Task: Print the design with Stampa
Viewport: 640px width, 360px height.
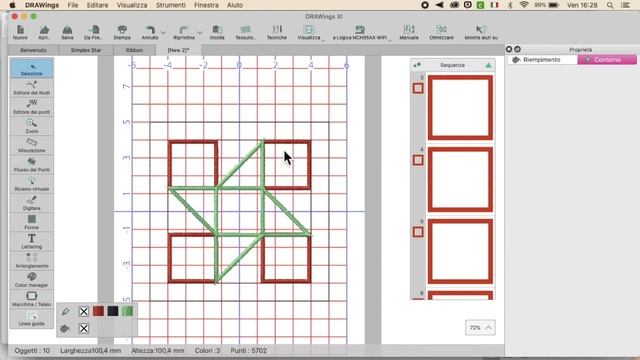Action: coord(122,32)
